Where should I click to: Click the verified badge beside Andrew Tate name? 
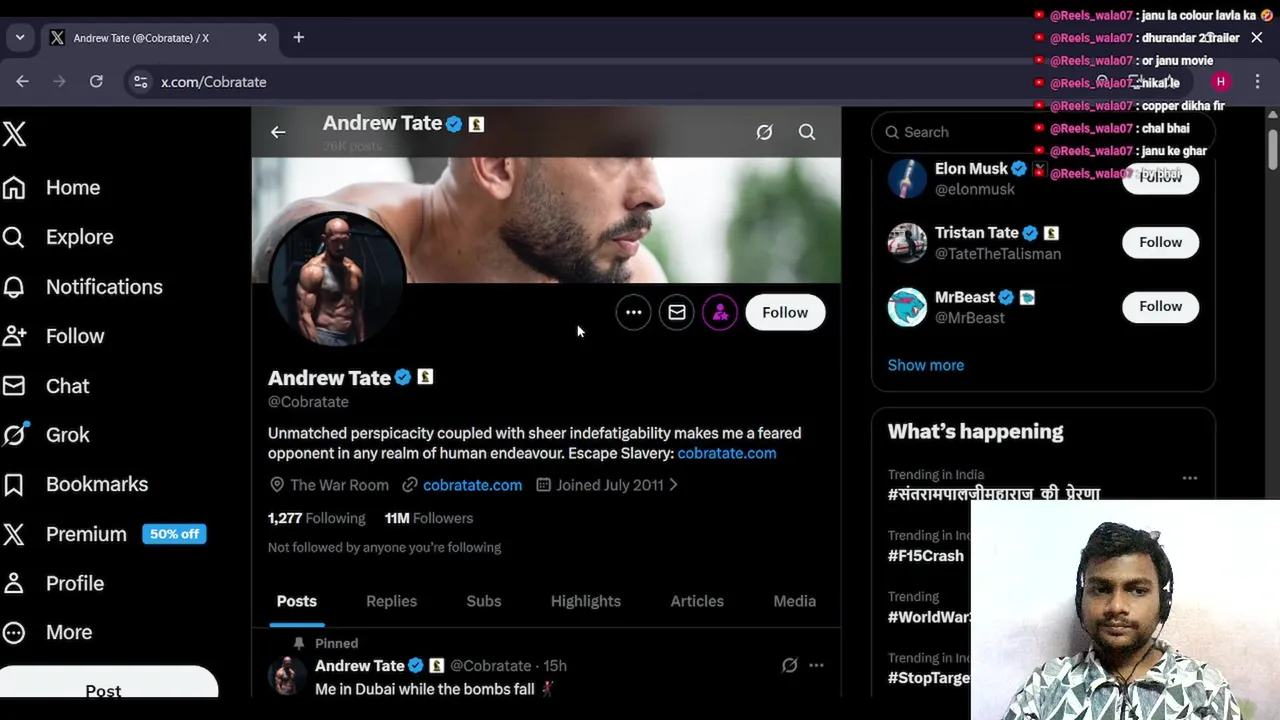tap(403, 377)
